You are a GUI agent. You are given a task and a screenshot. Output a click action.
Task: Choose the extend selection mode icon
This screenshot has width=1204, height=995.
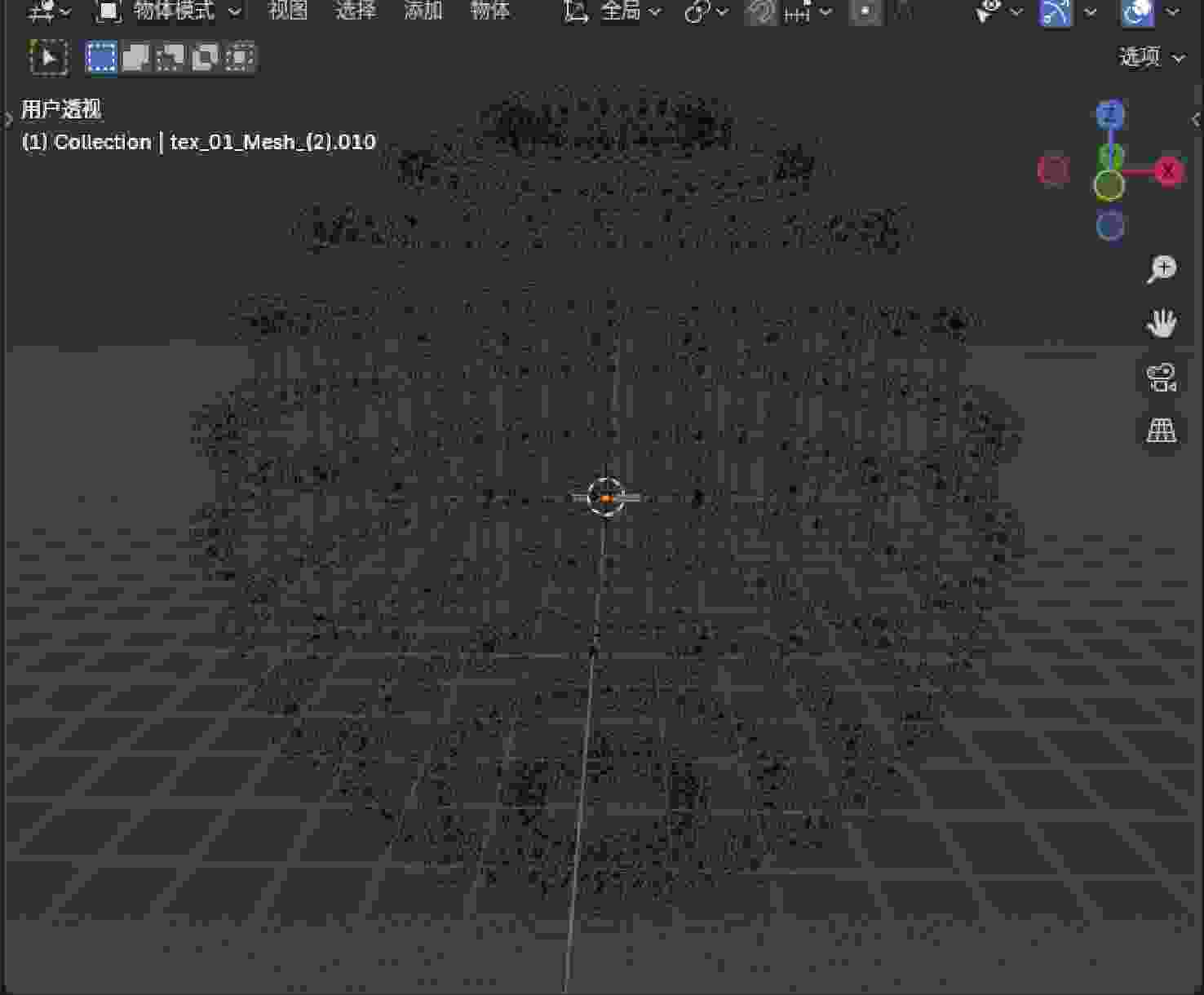[135, 58]
